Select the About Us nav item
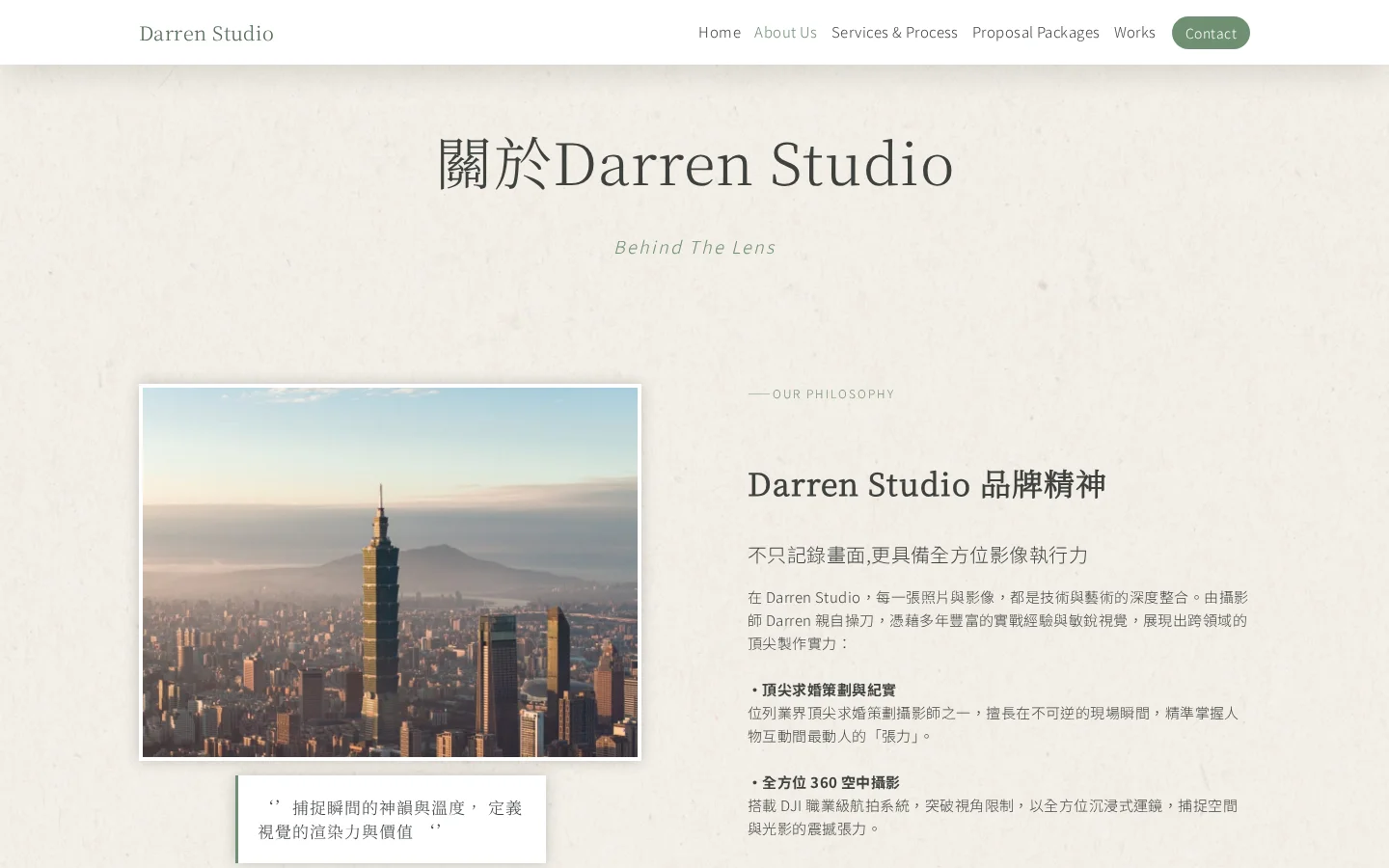The width and height of the screenshot is (1389, 868). [x=785, y=32]
